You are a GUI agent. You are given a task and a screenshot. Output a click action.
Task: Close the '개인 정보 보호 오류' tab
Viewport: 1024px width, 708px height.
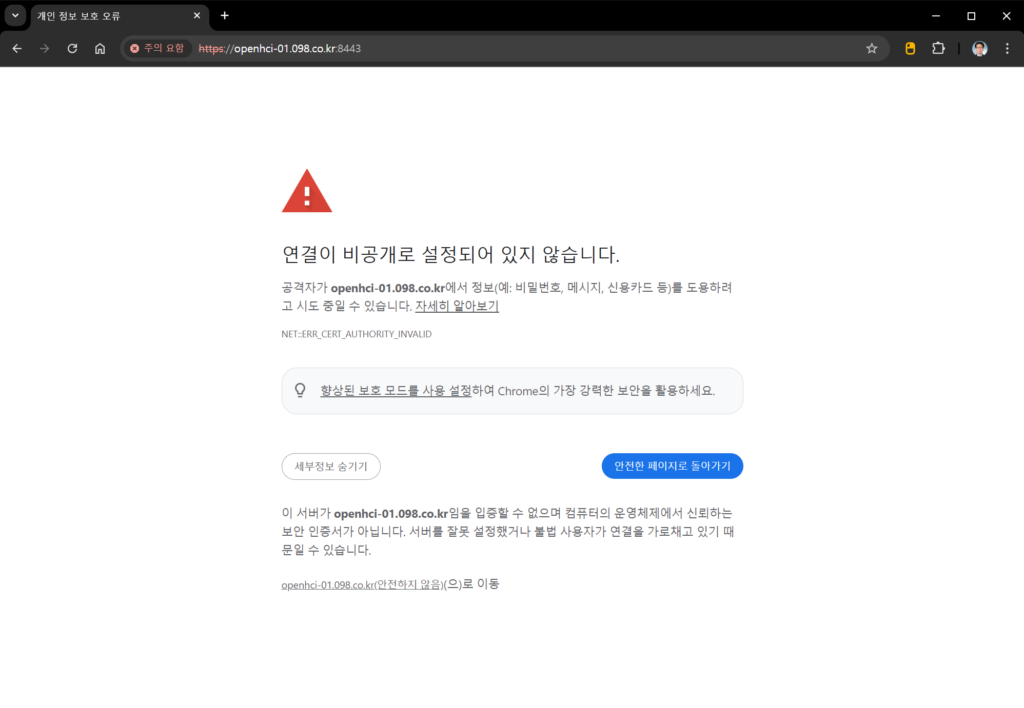click(x=196, y=16)
